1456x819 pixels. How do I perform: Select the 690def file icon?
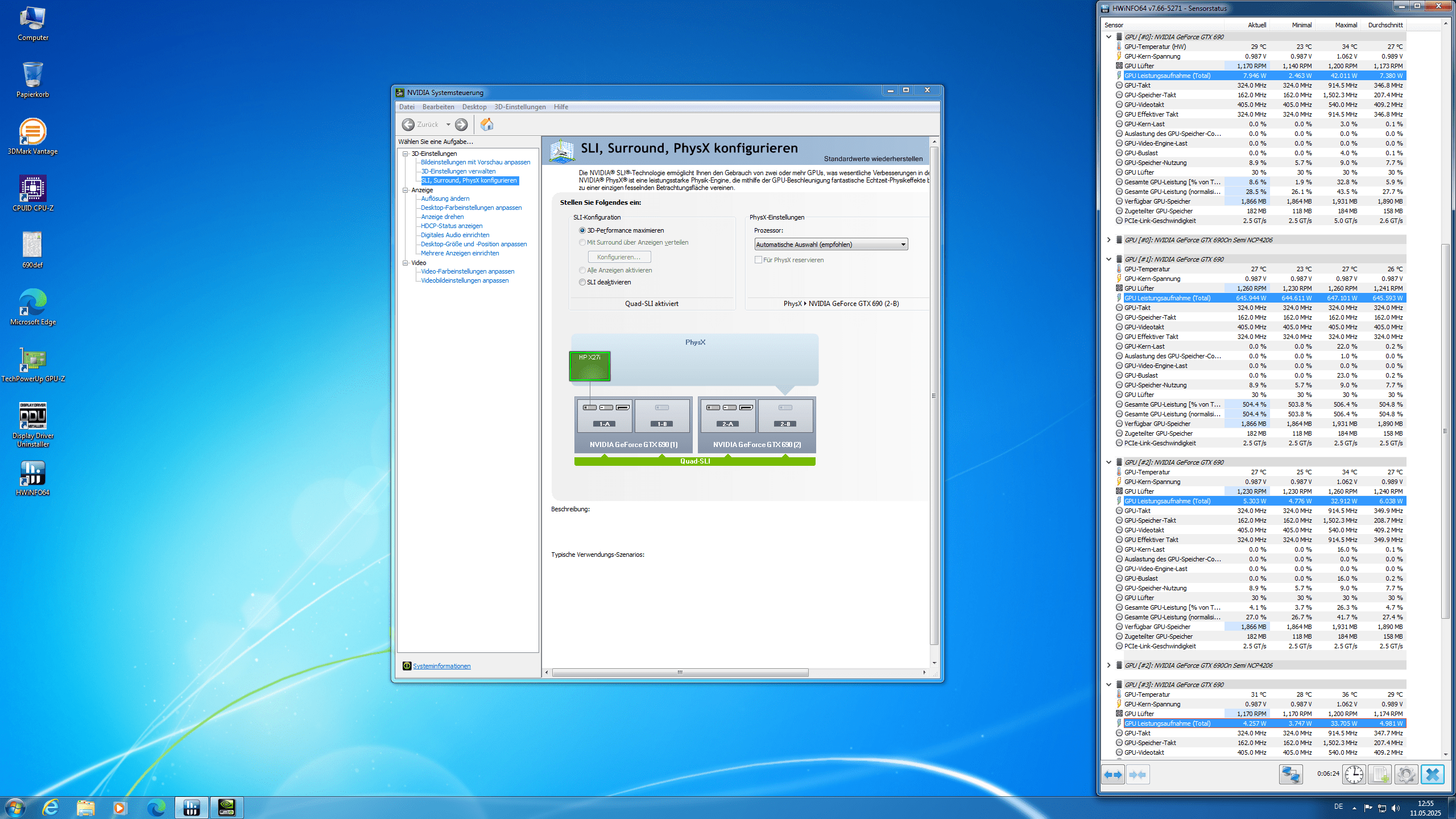tap(32, 251)
